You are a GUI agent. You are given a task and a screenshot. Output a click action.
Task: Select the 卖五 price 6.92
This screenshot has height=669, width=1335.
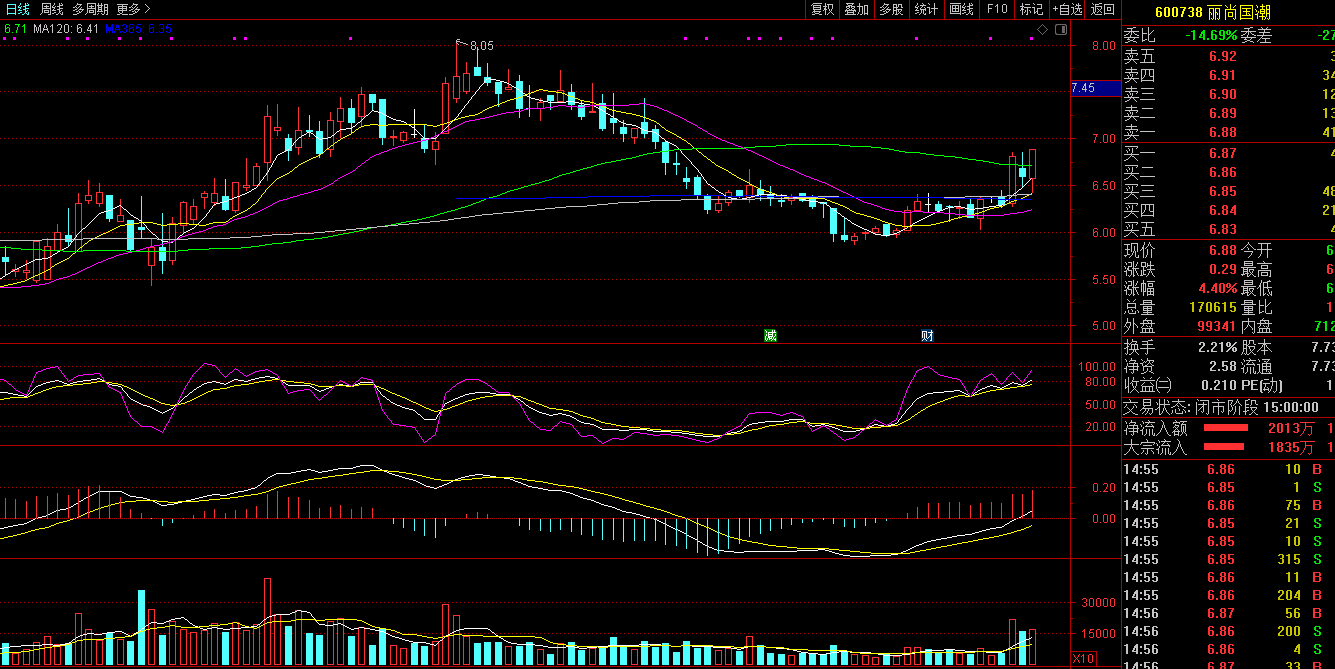(1222, 56)
